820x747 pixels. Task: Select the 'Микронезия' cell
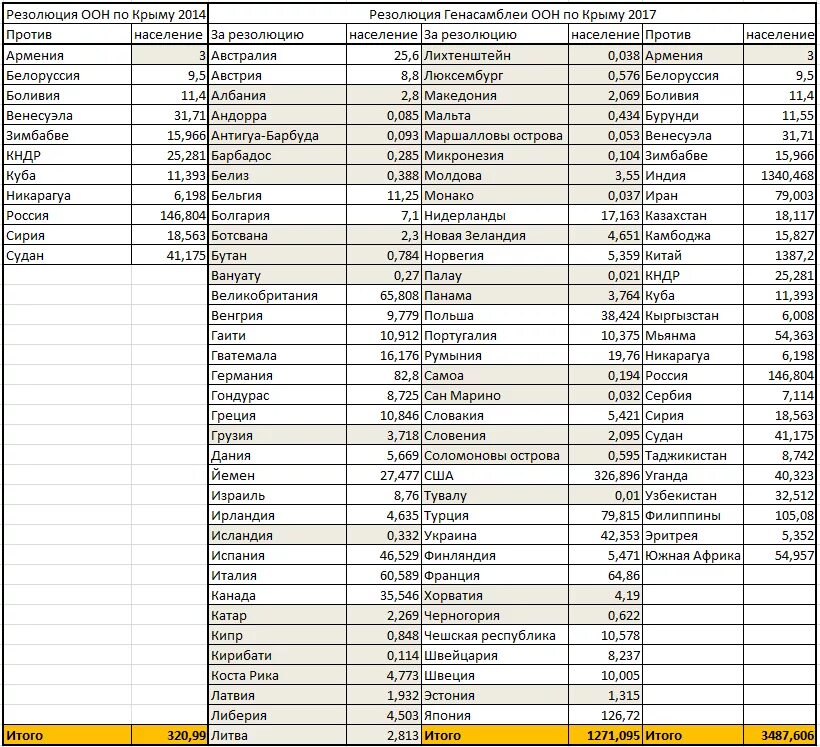[495, 155]
